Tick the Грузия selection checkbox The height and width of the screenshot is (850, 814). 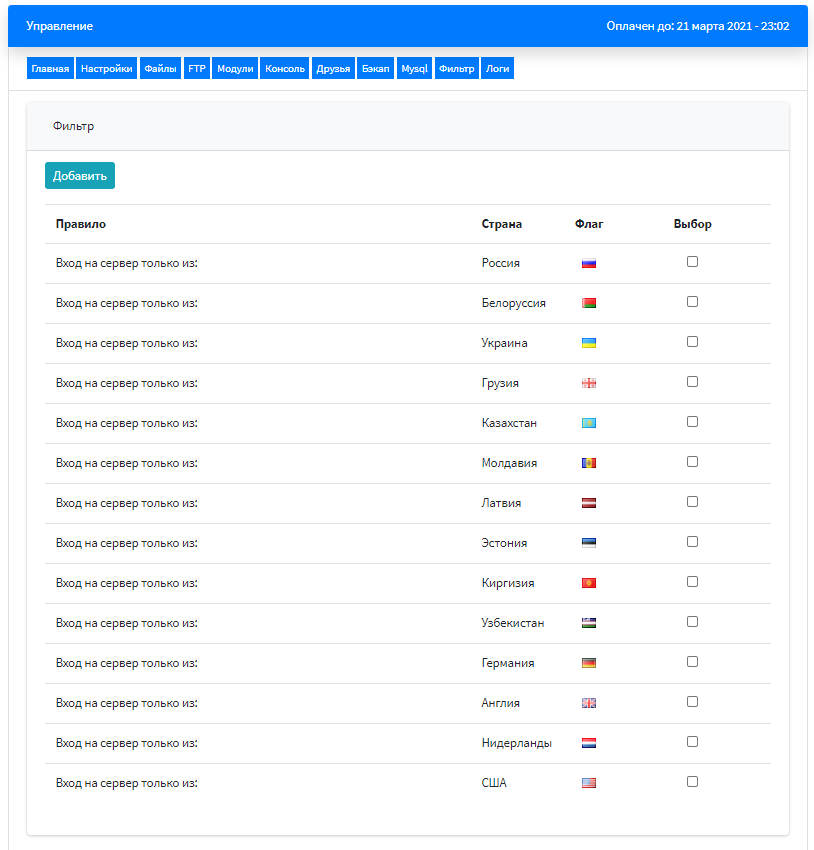coord(692,382)
